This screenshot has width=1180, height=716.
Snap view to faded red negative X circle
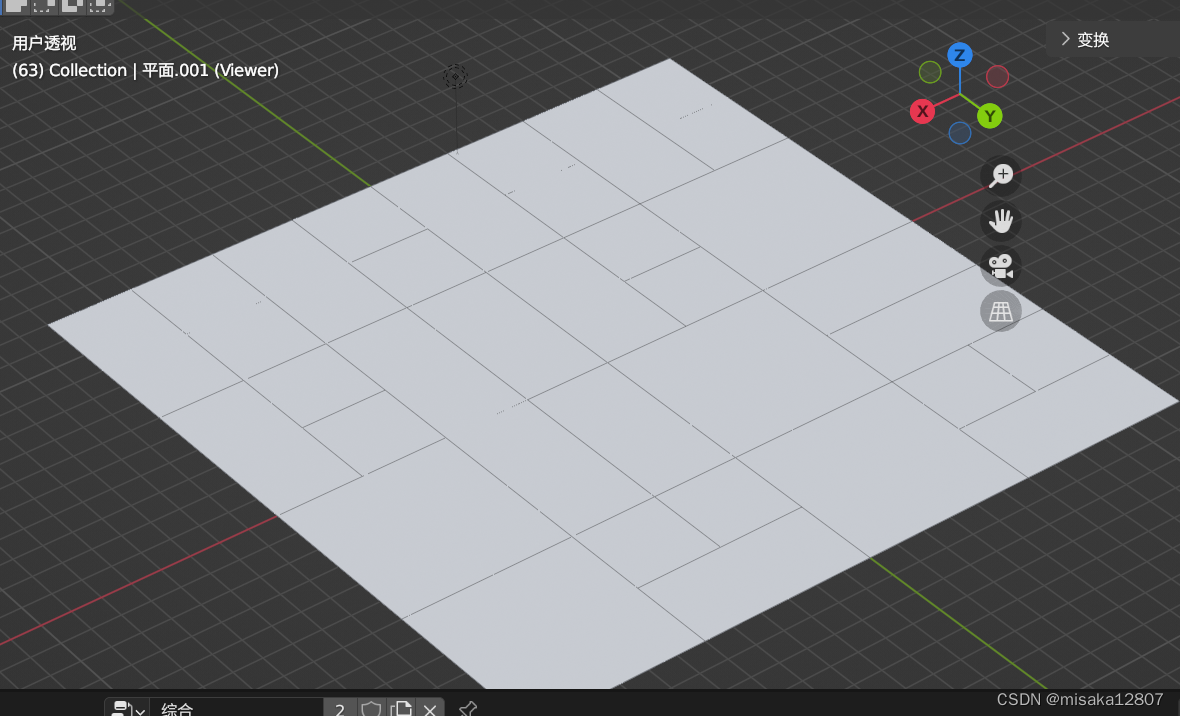(x=997, y=76)
